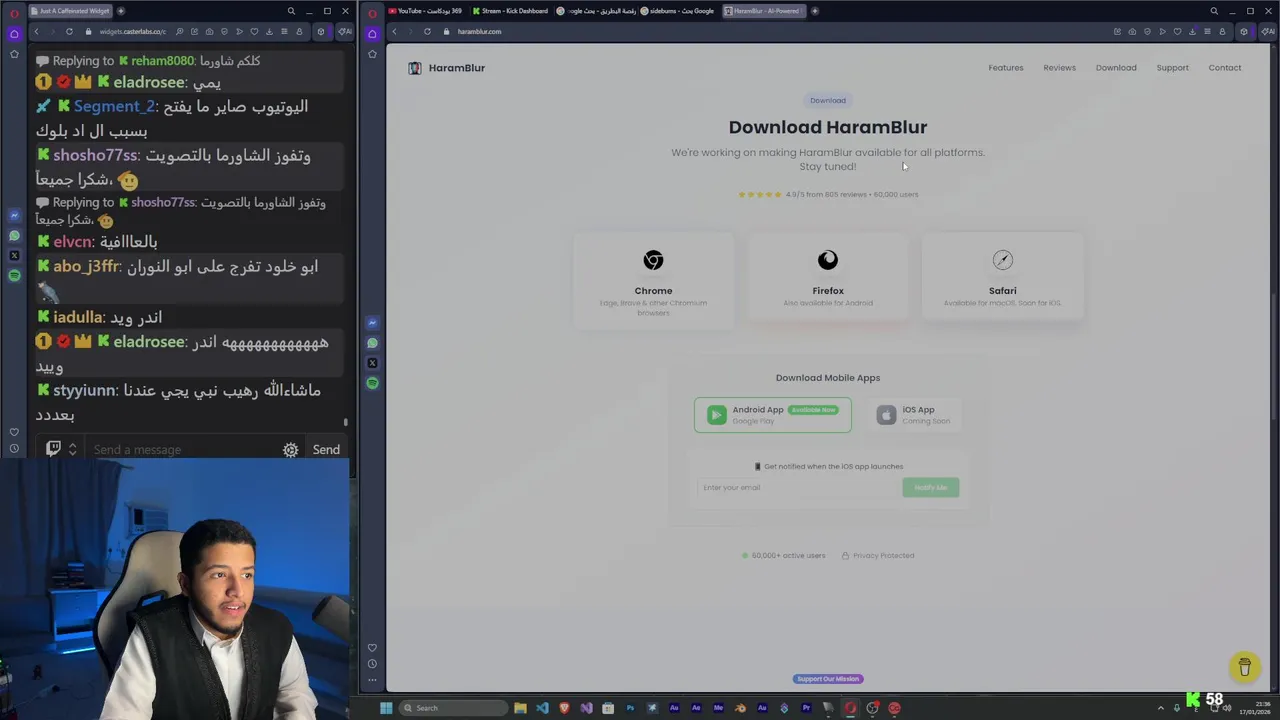1280x720 pixels.
Task: Click the yellow donation jar floating icon
Action: coord(1245,667)
